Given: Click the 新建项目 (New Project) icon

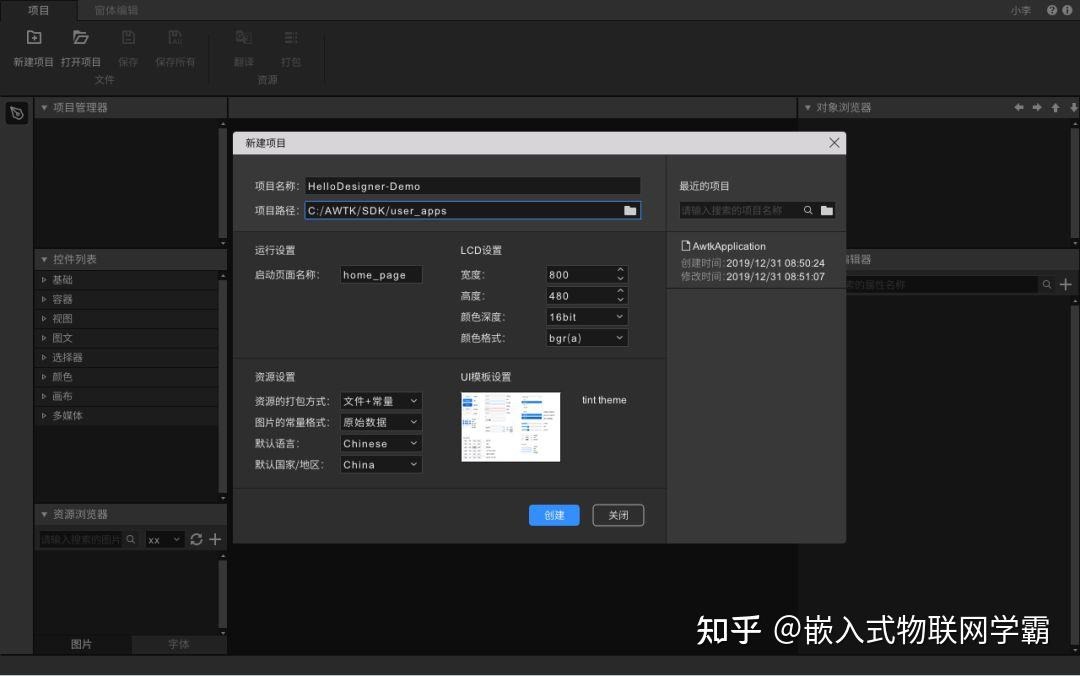Looking at the screenshot, I should click(x=33, y=37).
